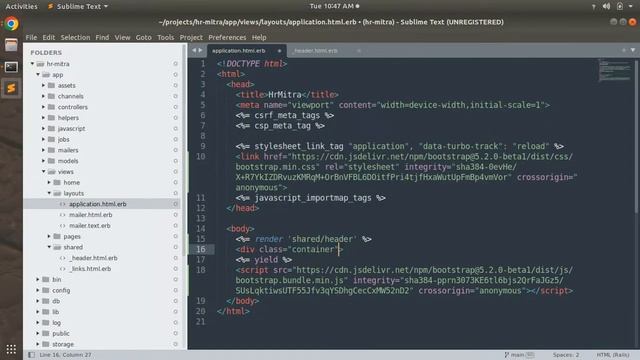Image resolution: width=640 pixels, height=360 pixels.
Task: Expand the controllers folder
Action: tap(43, 107)
